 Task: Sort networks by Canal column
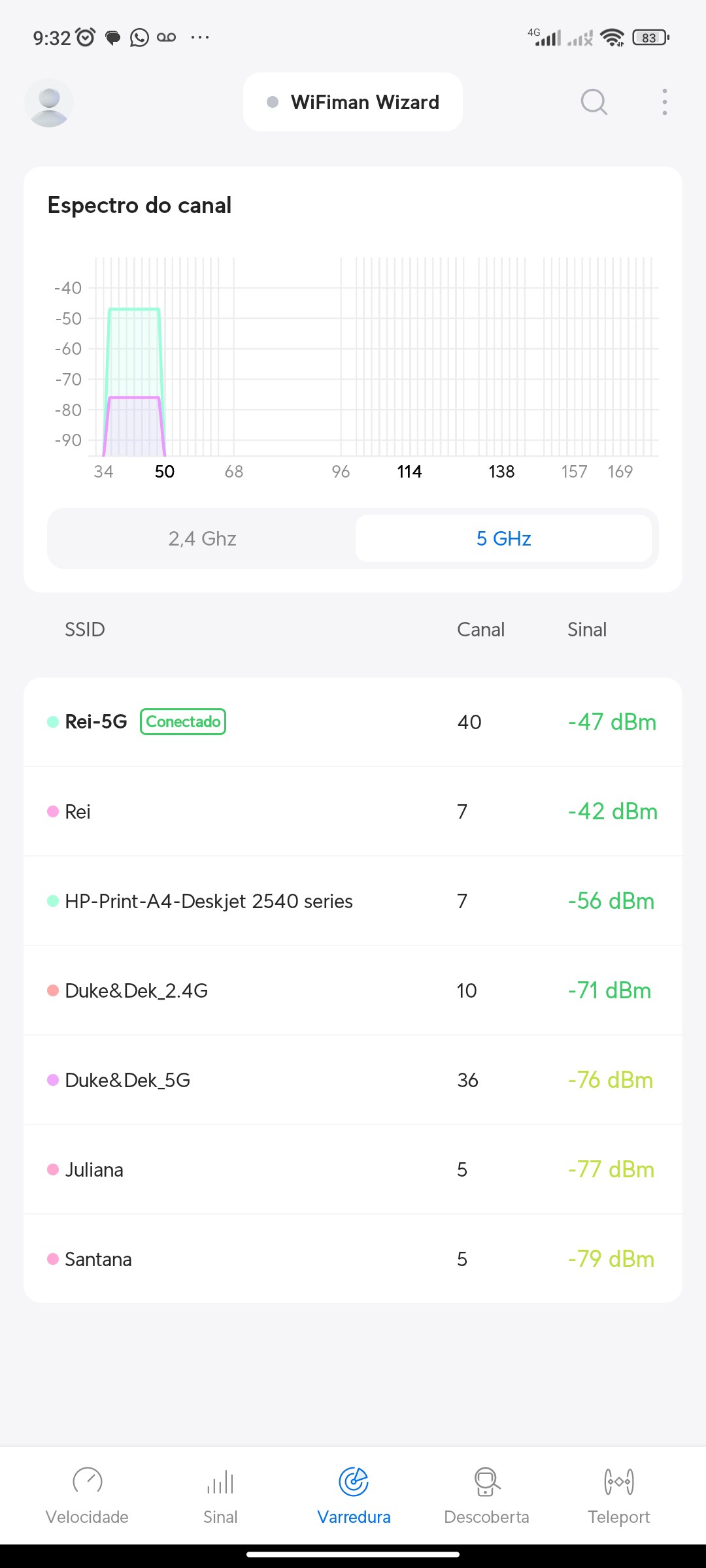pos(480,630)
